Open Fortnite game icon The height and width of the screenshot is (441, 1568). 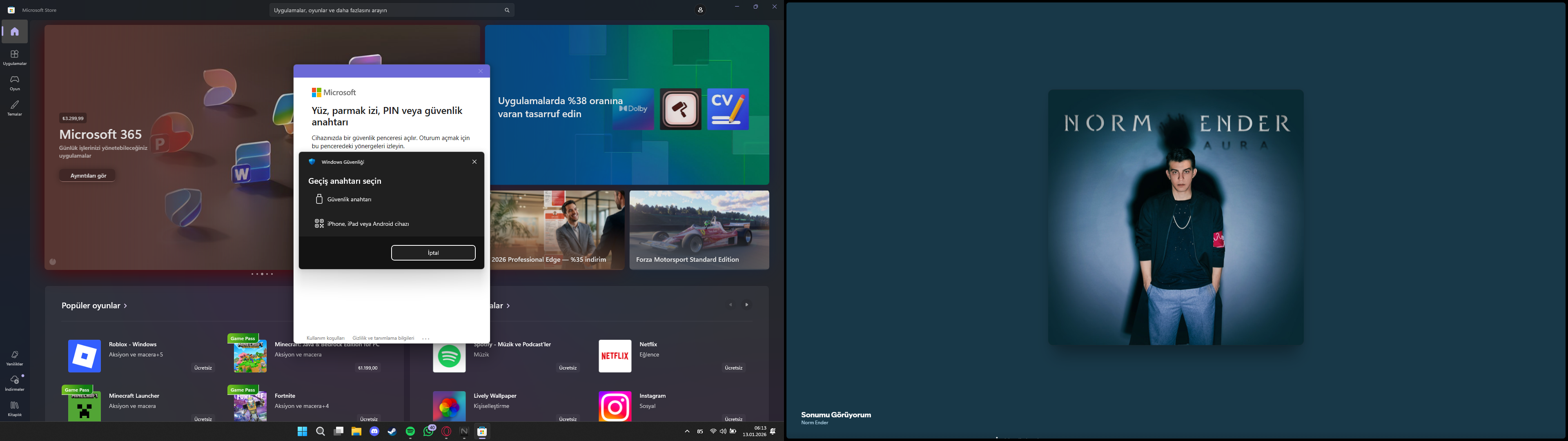[250, 406]
